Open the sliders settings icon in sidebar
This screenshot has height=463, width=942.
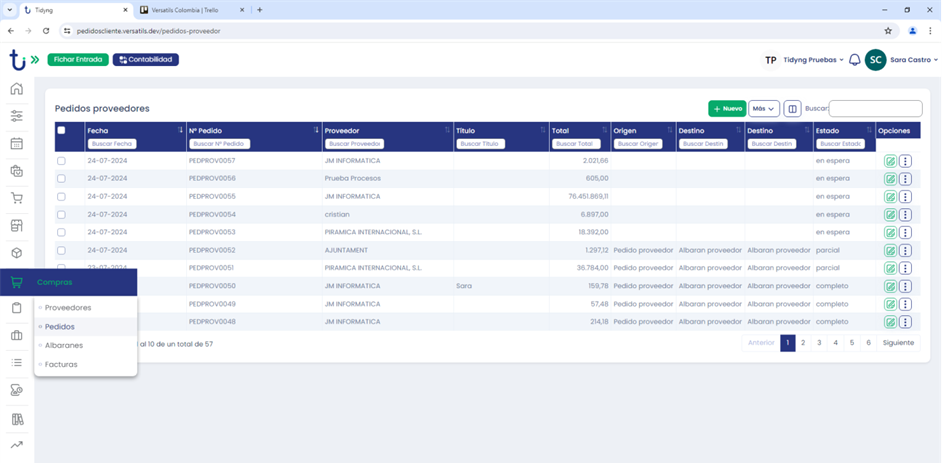coord(16,116)
